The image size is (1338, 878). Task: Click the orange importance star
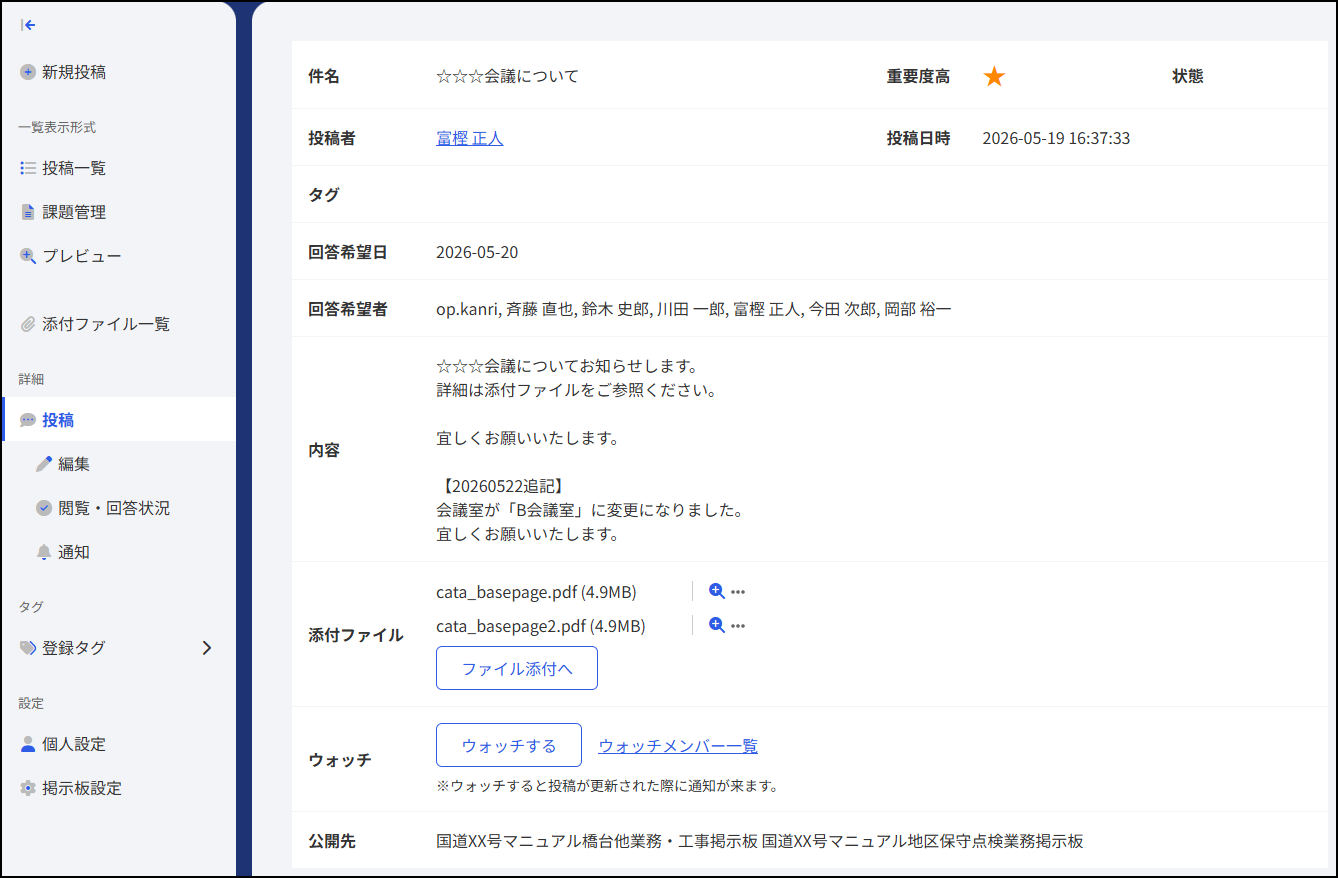tap(994, 76)
